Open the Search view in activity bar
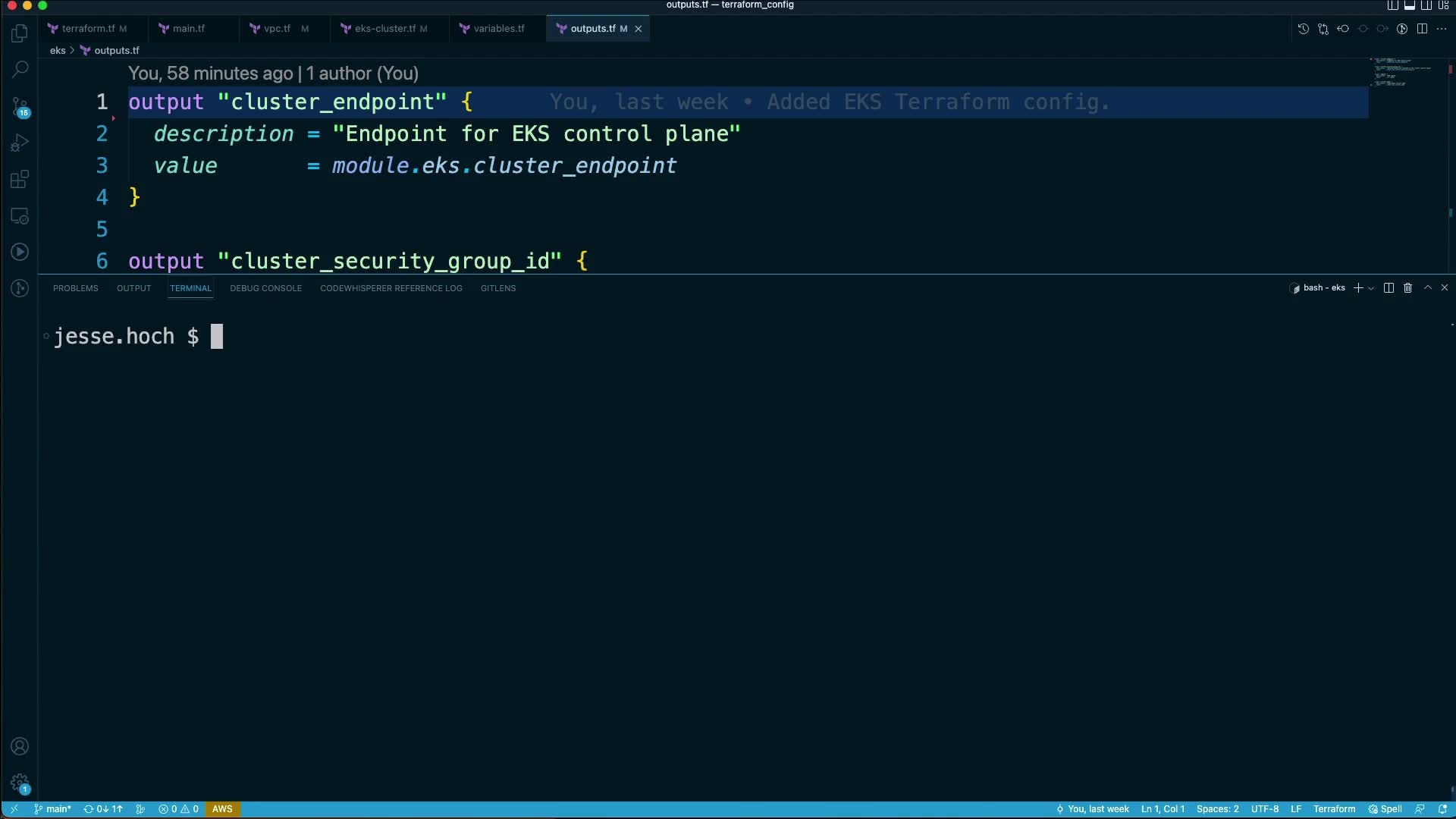This screenshot has height=819, width=1456. click(x=20, y=70)
